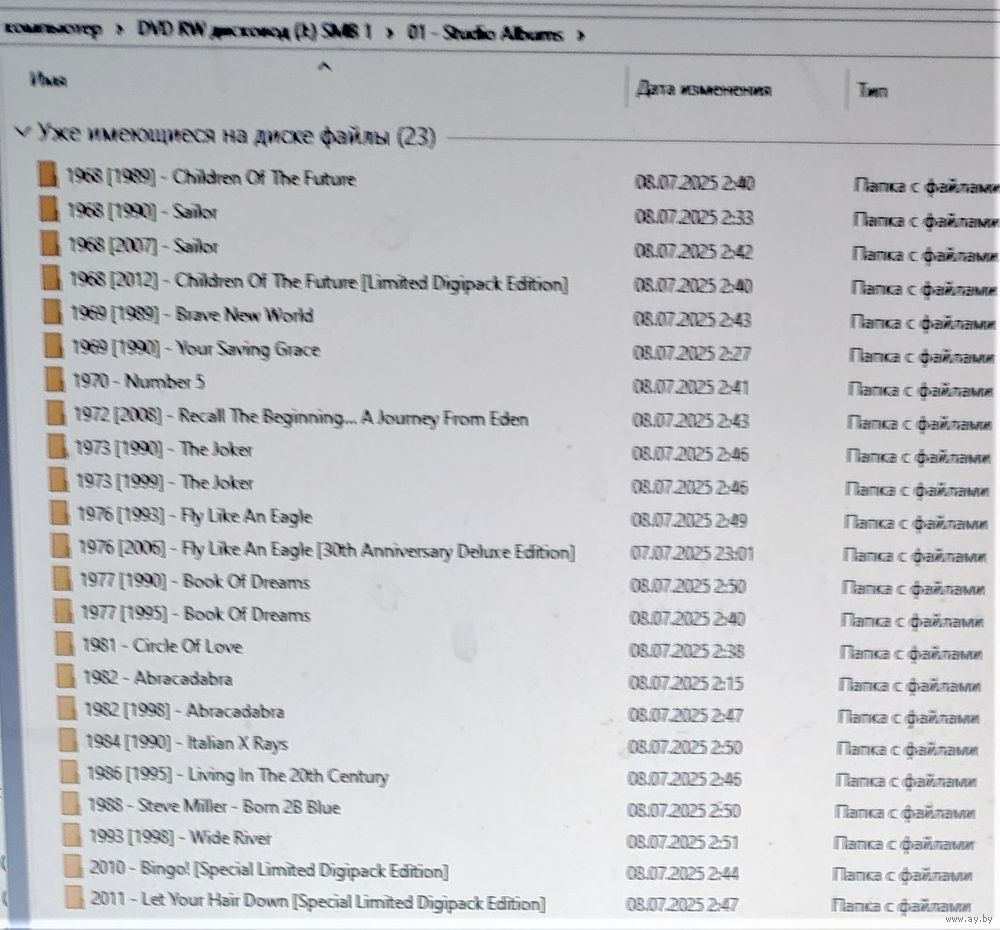Click group header text 'Уже имеющиеся на диске файлы (23)'
The width and height of the screenshot is (1000, 930).
237,135
